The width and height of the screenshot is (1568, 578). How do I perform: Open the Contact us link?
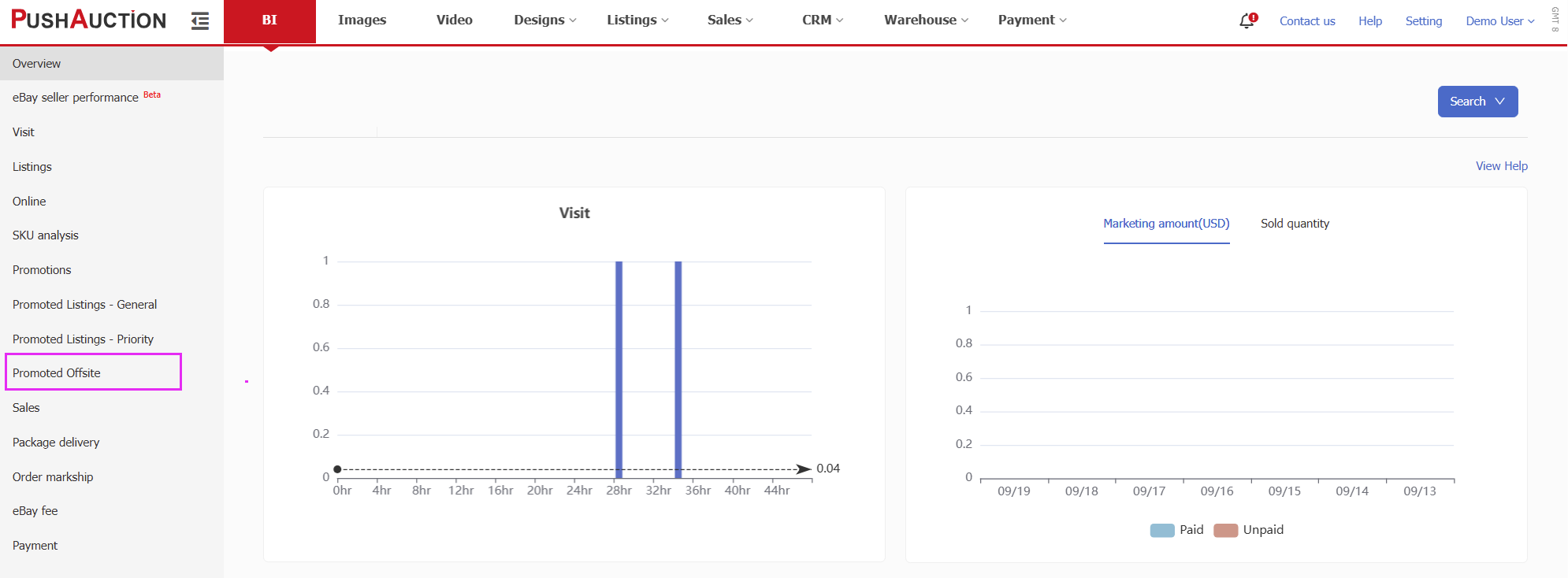point(1306,21)
